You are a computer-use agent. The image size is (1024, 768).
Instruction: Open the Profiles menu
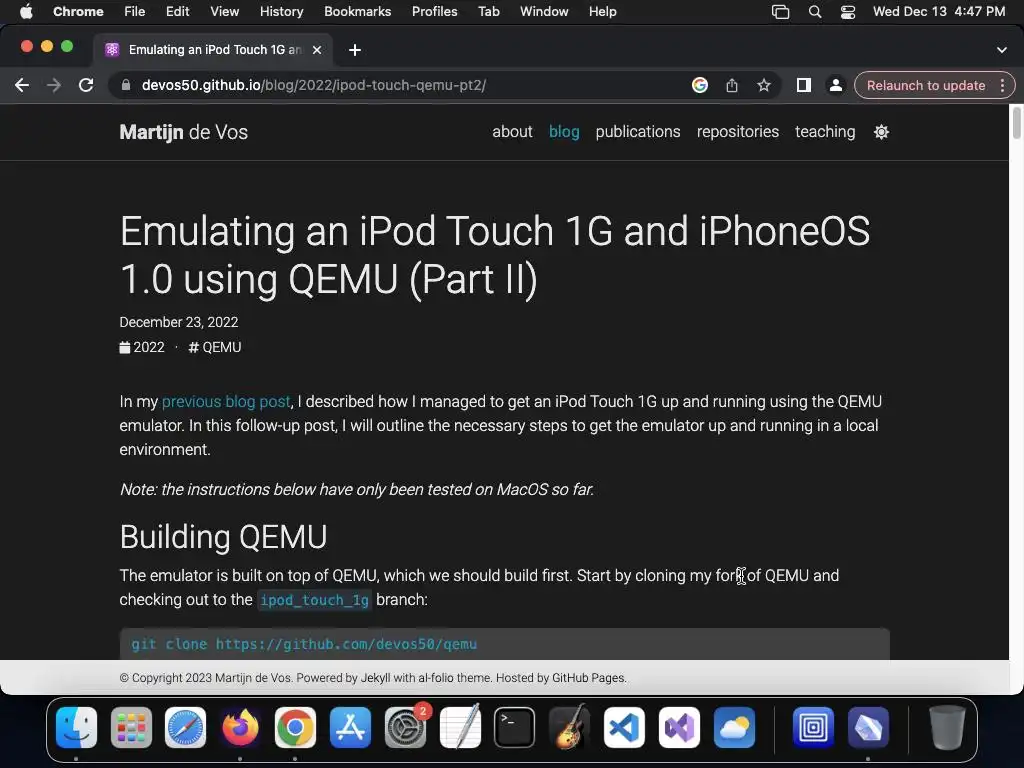click(434, 12)
